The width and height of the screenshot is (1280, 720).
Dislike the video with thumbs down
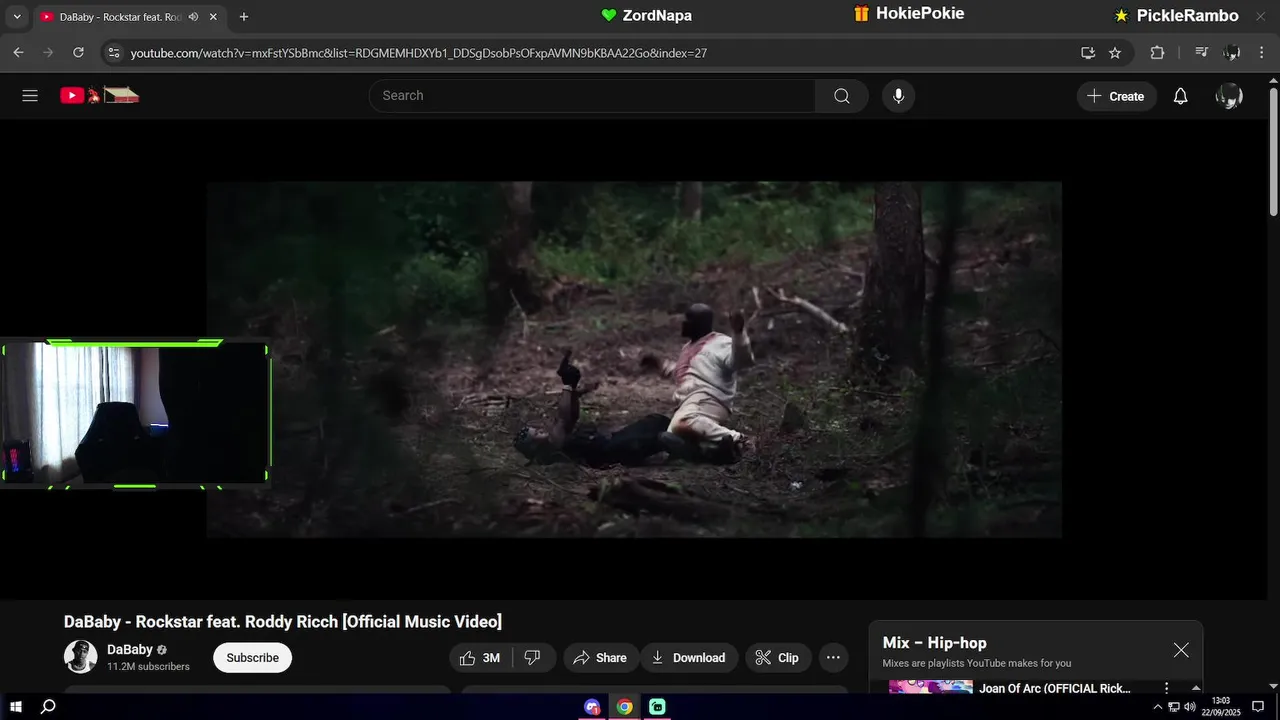click(533, 658)
